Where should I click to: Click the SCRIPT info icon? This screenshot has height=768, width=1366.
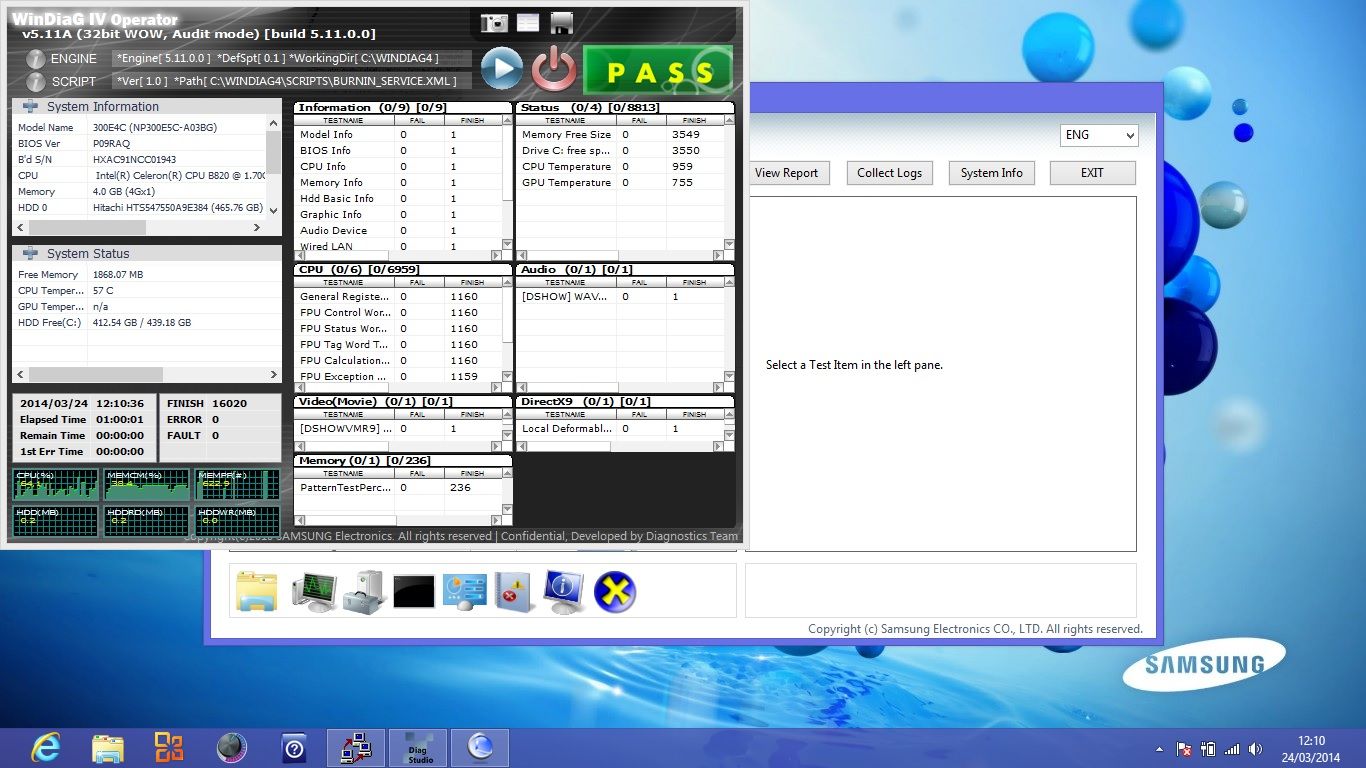[x=36, y=82]
